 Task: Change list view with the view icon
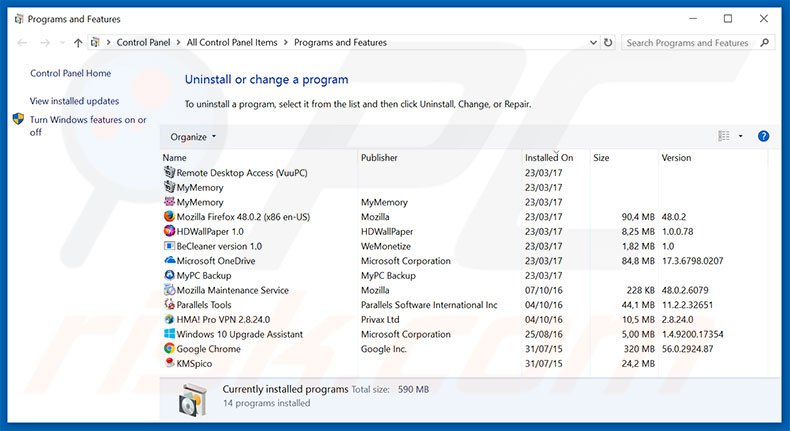[x=724, y=136]
